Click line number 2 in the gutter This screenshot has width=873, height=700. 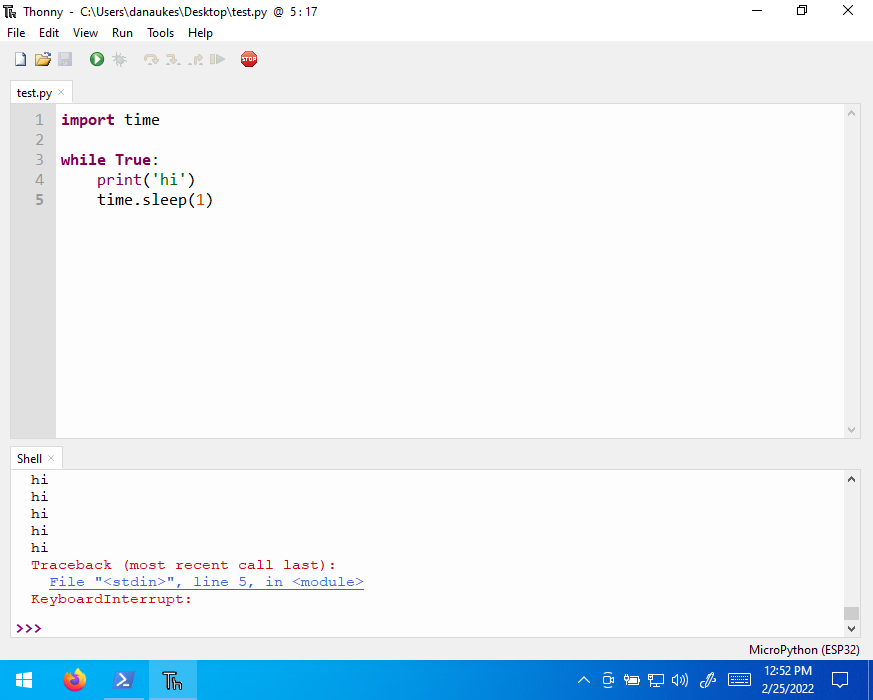[40, 140]
